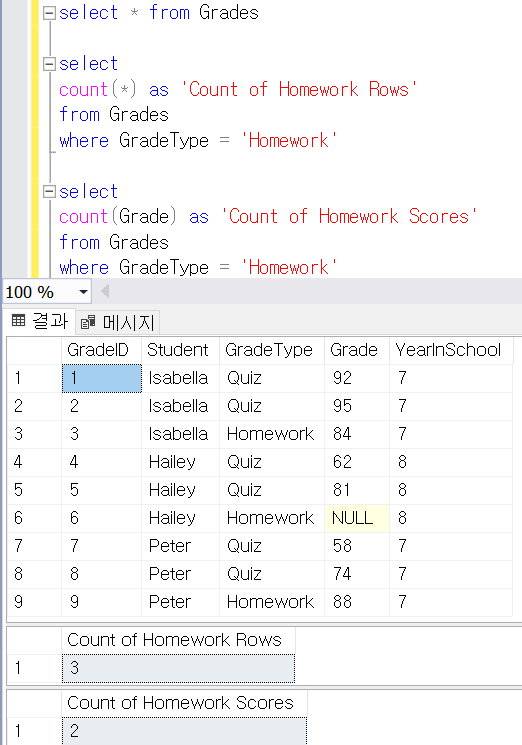Select the Grade cell with 62
The width and height of the screenshot is (522, 745).
click(x=356, y=462)
